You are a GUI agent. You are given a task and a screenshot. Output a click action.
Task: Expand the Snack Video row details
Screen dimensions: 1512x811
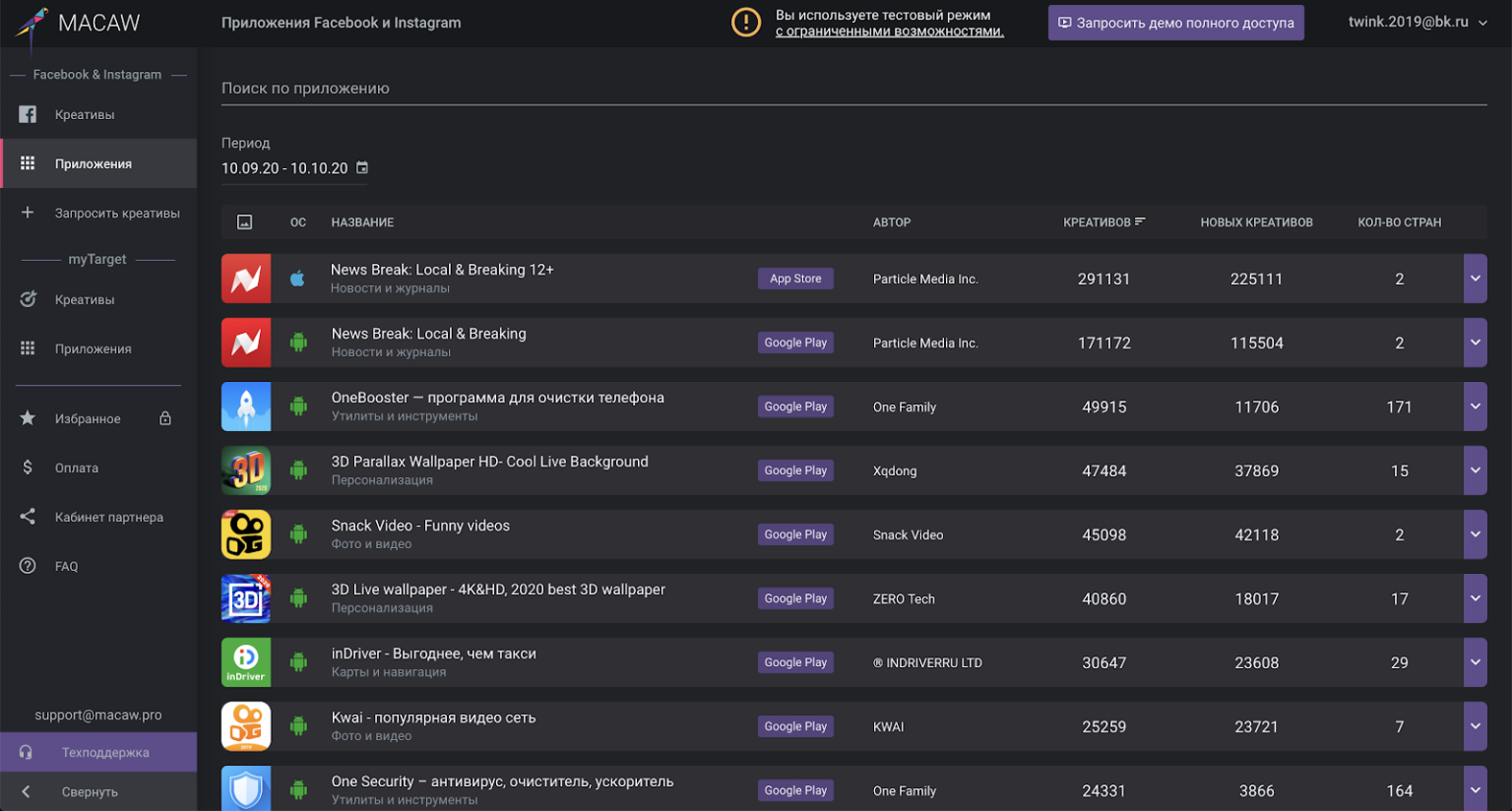click(x=1475, y=534)
